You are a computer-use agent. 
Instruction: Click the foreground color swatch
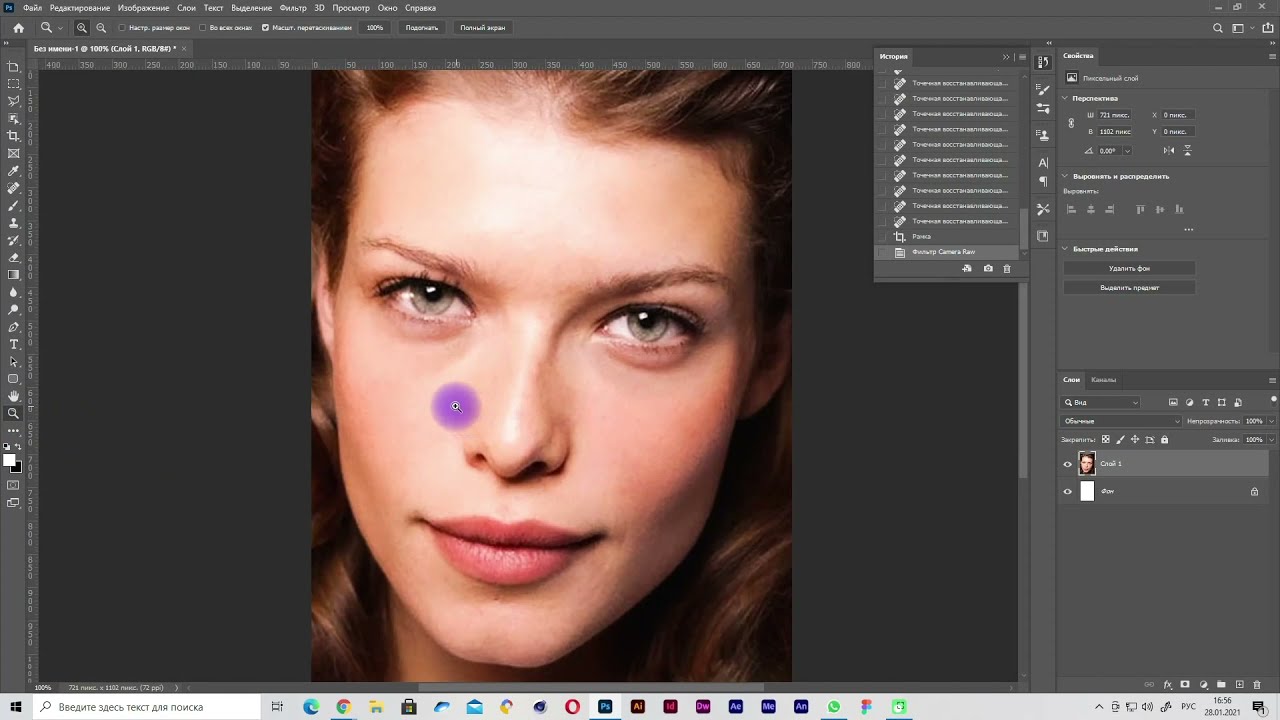pos(10,461)
